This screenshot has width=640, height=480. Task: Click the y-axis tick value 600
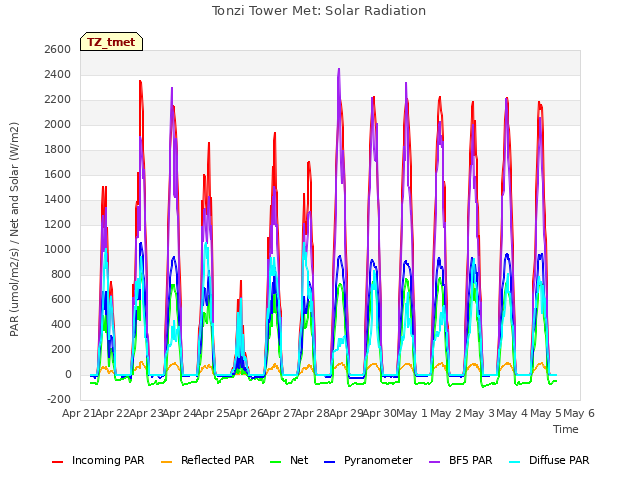tap(61, 300)
